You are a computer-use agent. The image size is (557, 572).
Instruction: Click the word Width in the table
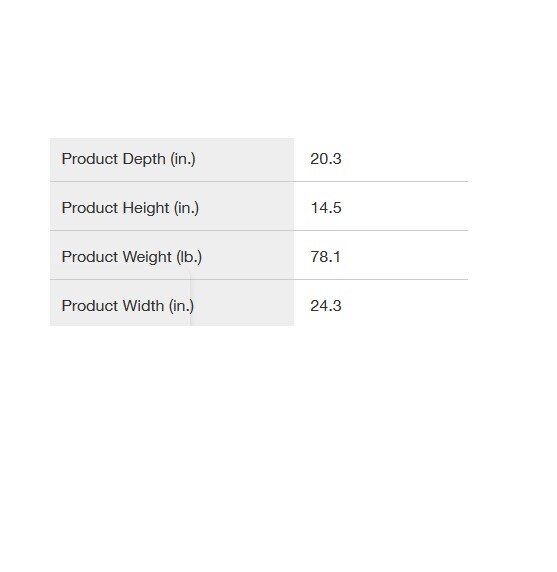143,306
